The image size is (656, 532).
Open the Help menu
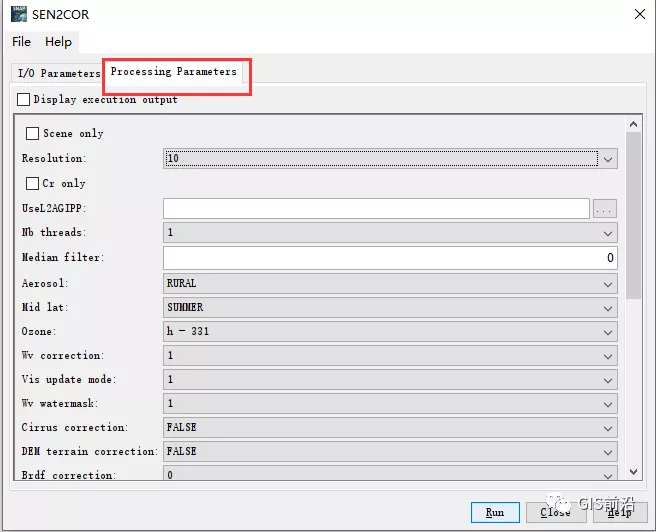(x=59, y=42)
